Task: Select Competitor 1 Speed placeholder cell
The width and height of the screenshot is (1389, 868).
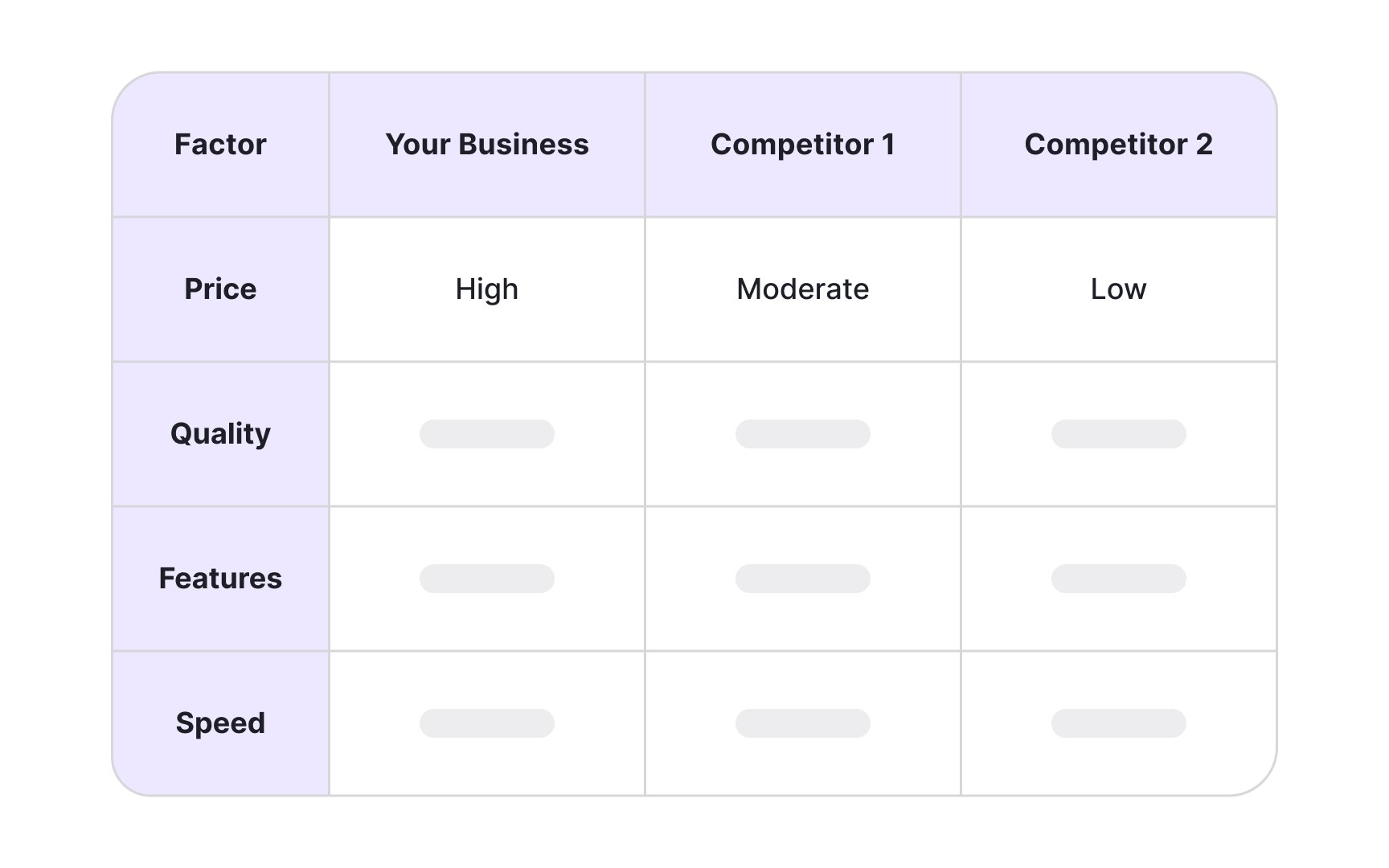Action: (802, 723)
